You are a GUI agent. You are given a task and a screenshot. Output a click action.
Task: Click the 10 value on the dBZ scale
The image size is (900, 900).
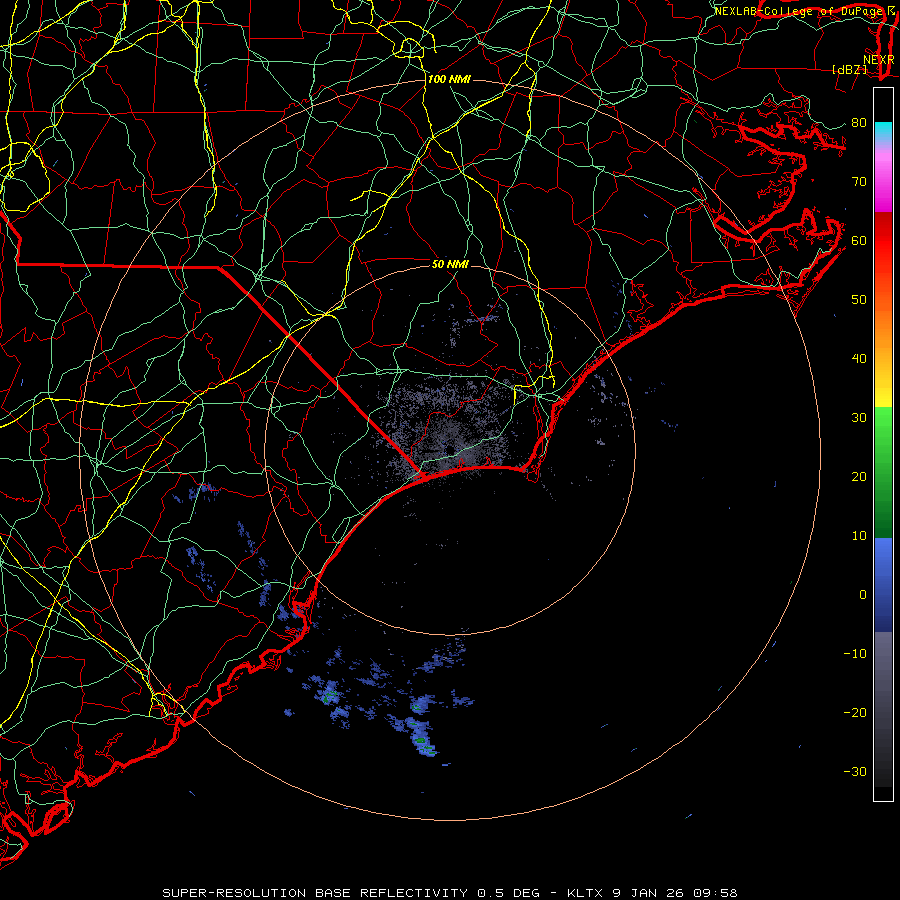pyautogui.click(x=859, y=536)
